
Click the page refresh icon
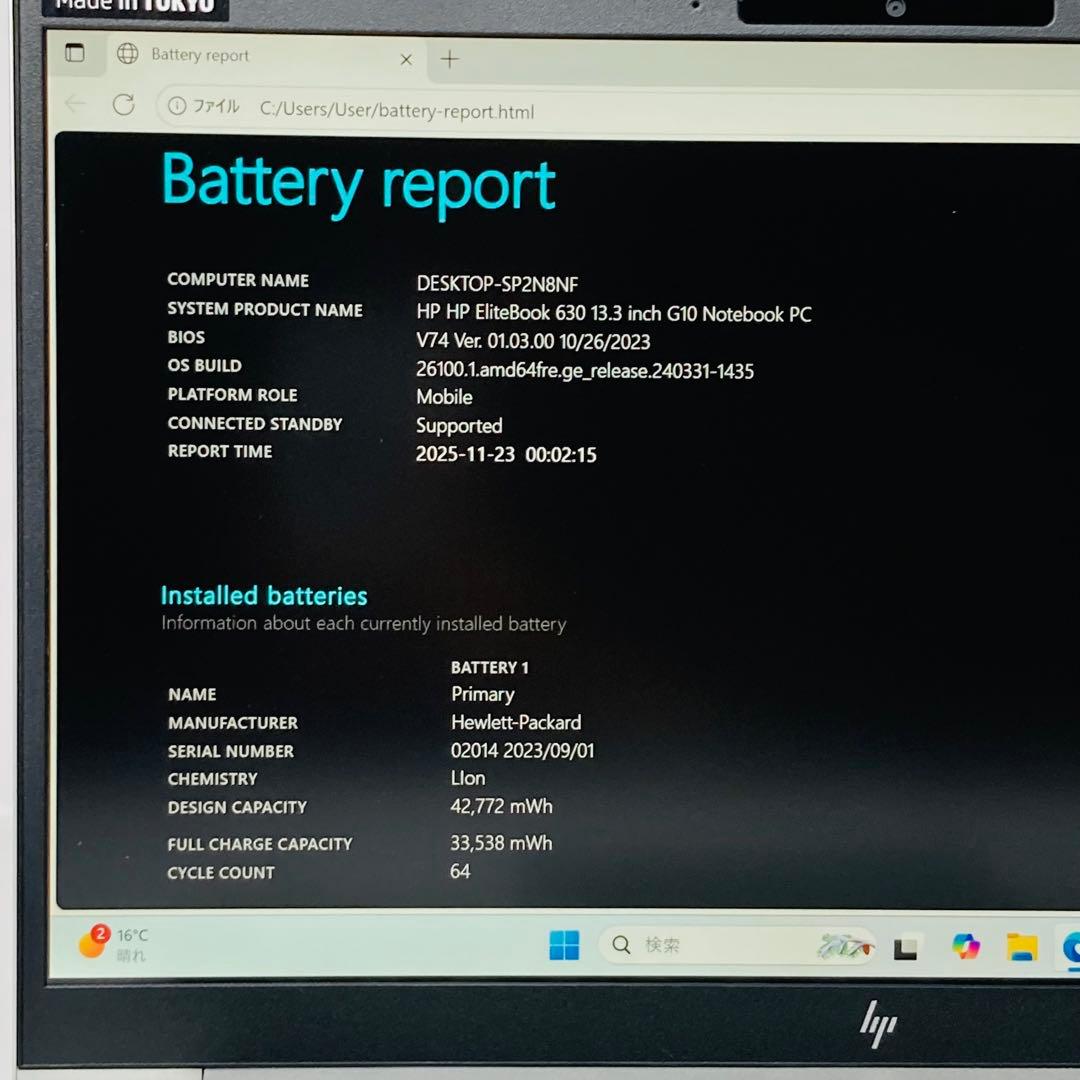tap(124, 106)
